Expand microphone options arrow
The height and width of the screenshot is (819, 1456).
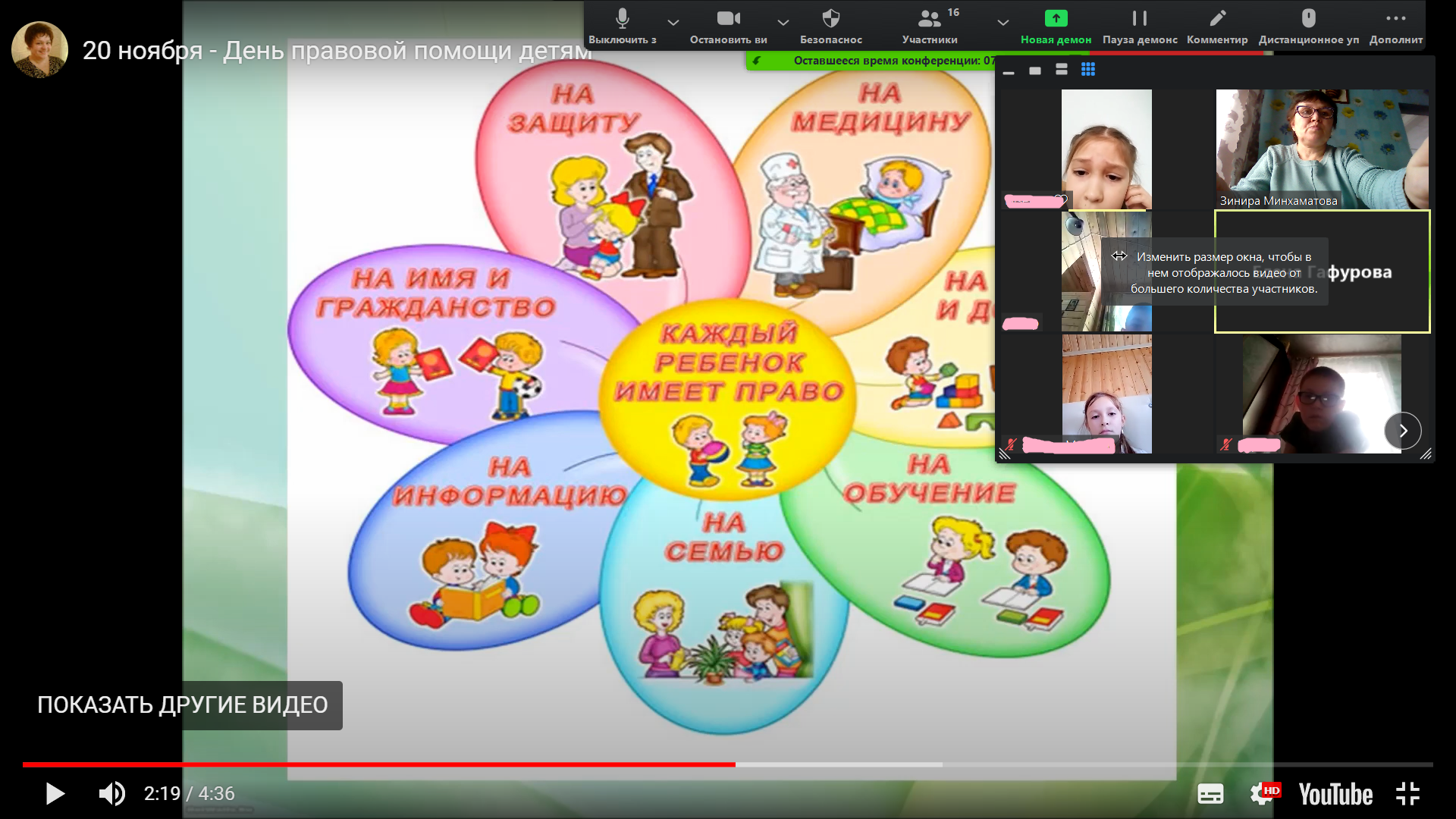673,22
